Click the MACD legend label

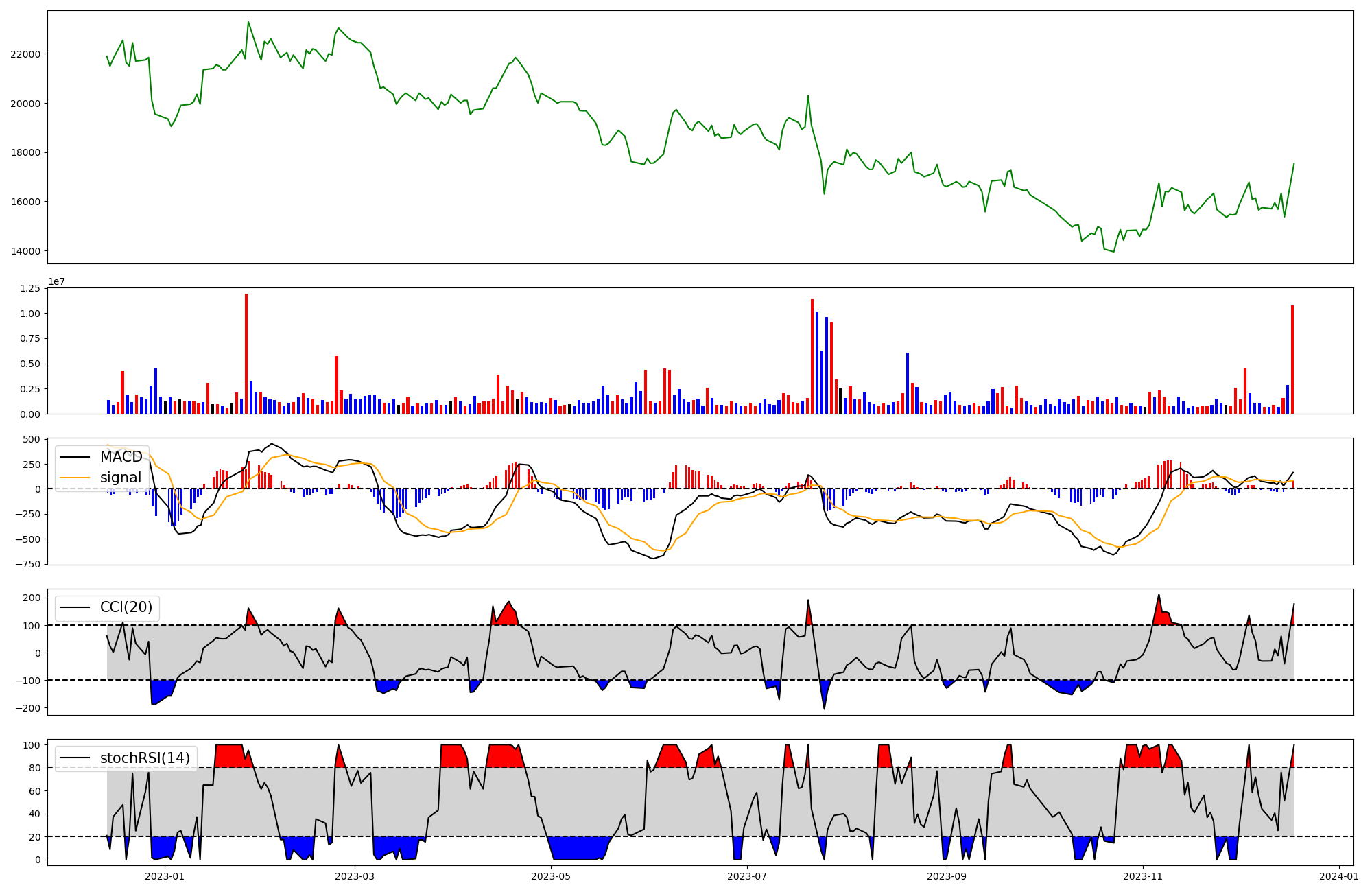121,457
